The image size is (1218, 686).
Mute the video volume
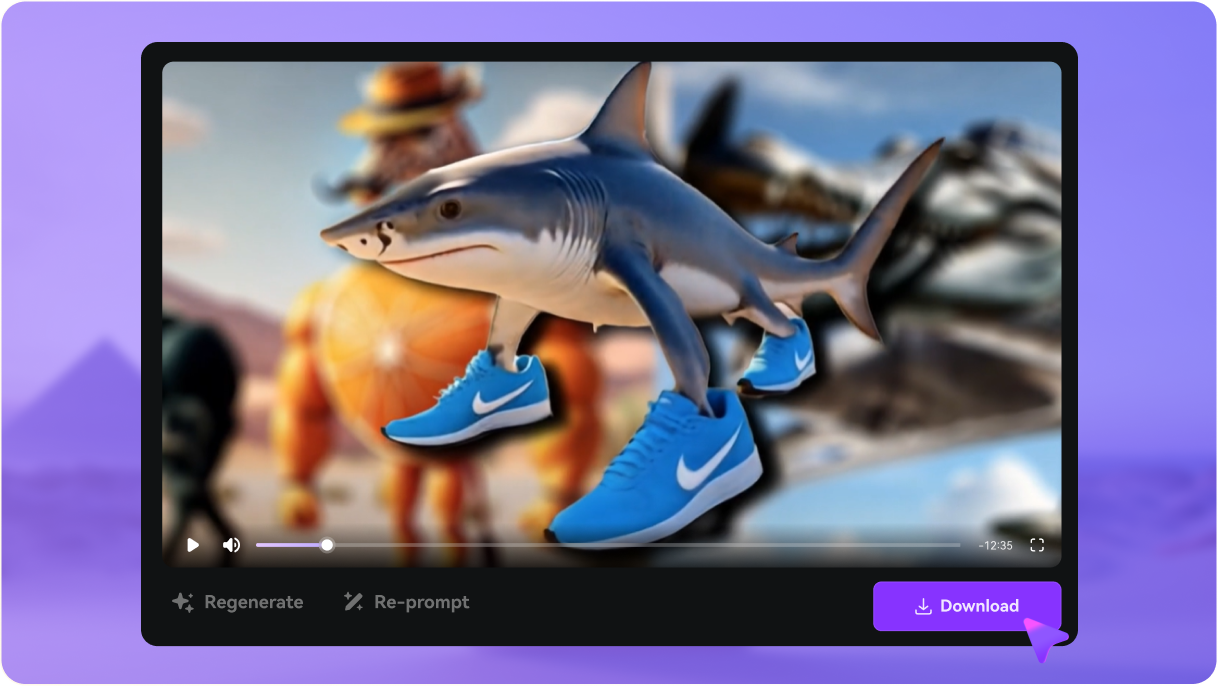coord(231,545)
